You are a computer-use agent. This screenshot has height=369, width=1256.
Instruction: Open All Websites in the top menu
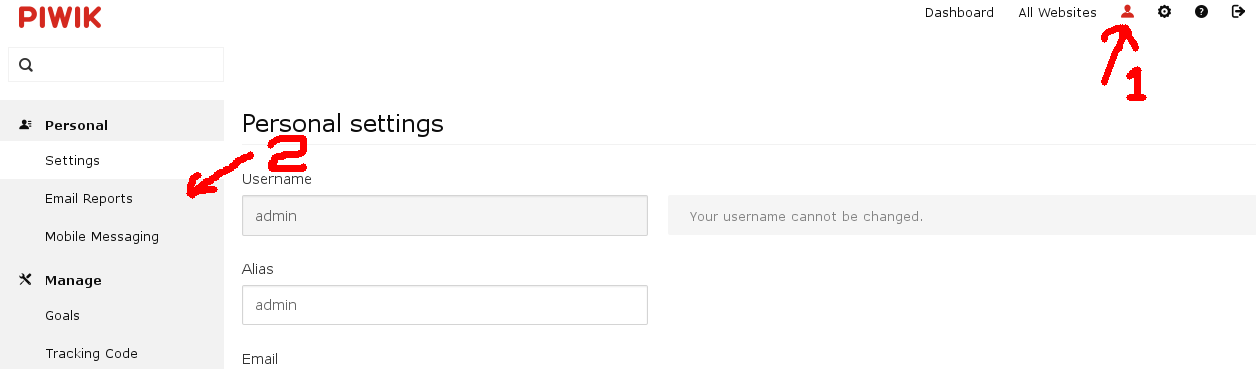[1057, 13]
